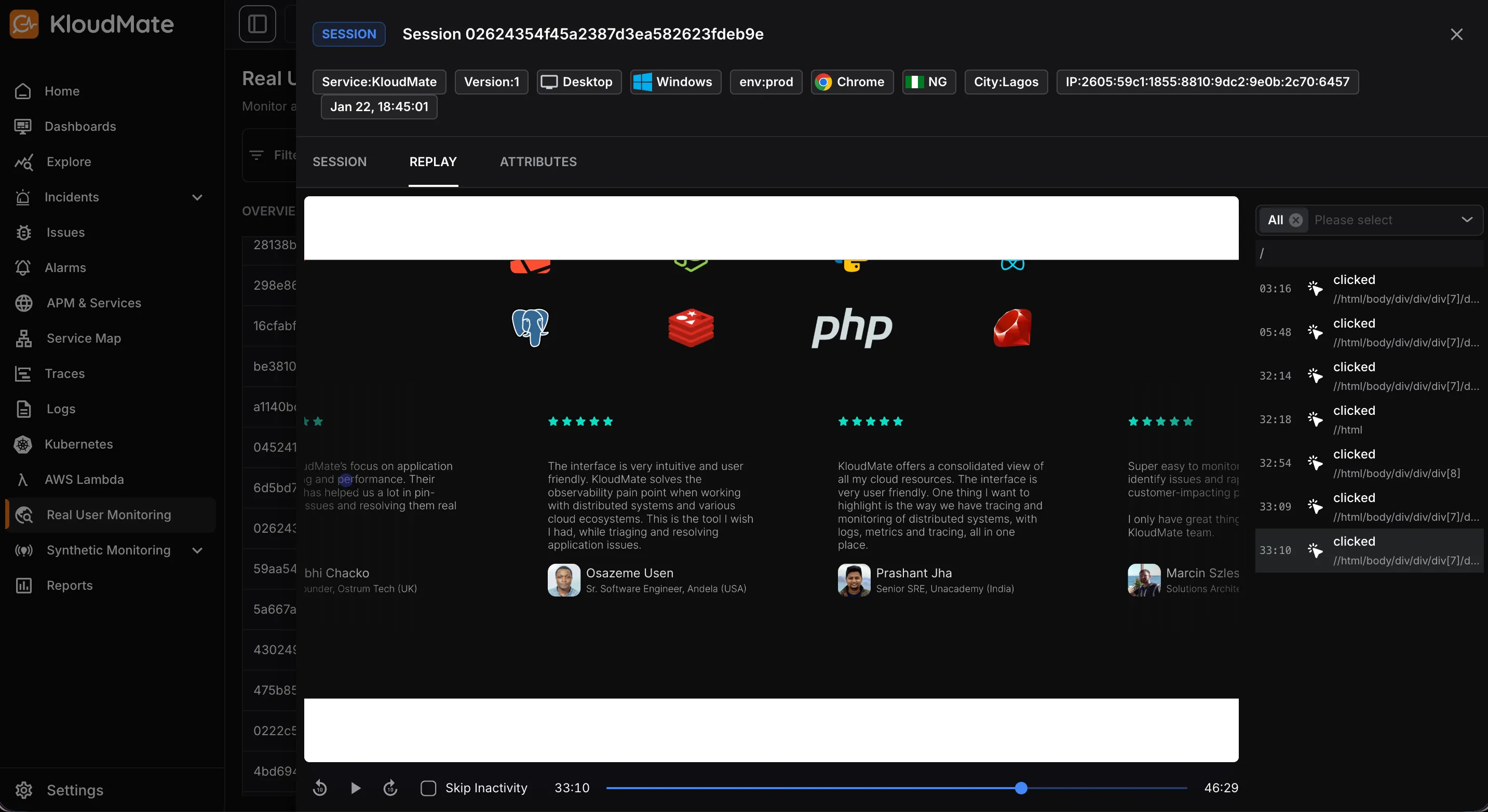Open the Filter control behind the panel
1488x812 pixels.
[x=273, y=155]
